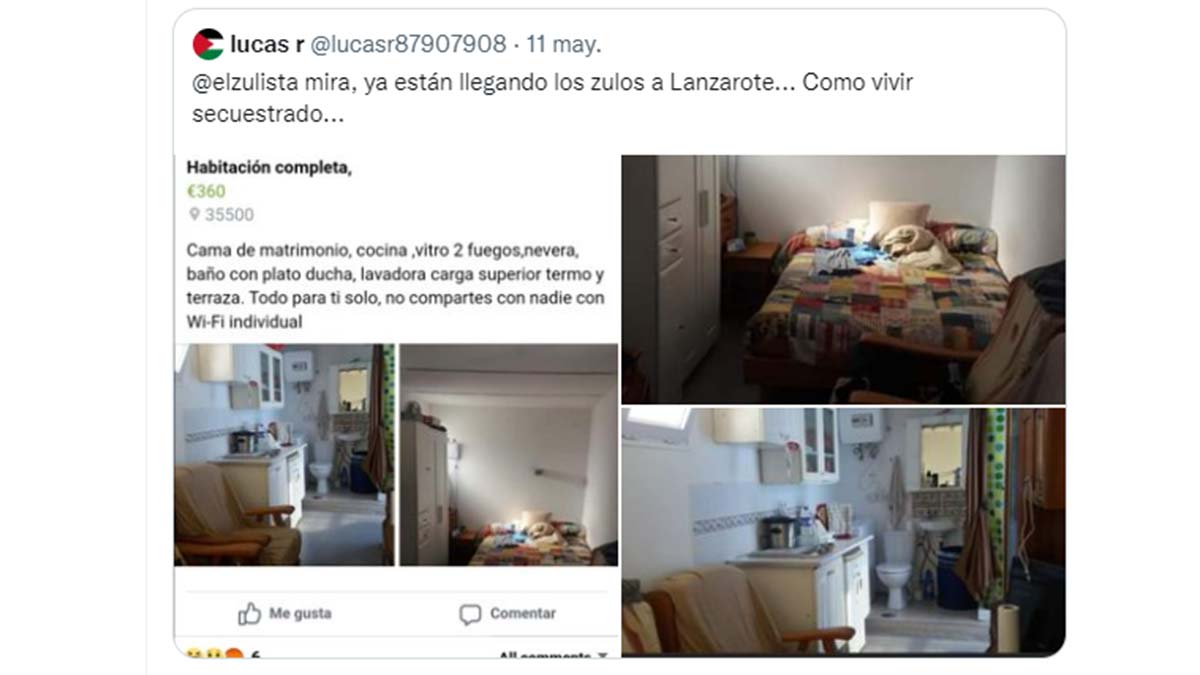Click the €360 price in green
This screenshot has width=1200, height=675.
click(206, 192)
